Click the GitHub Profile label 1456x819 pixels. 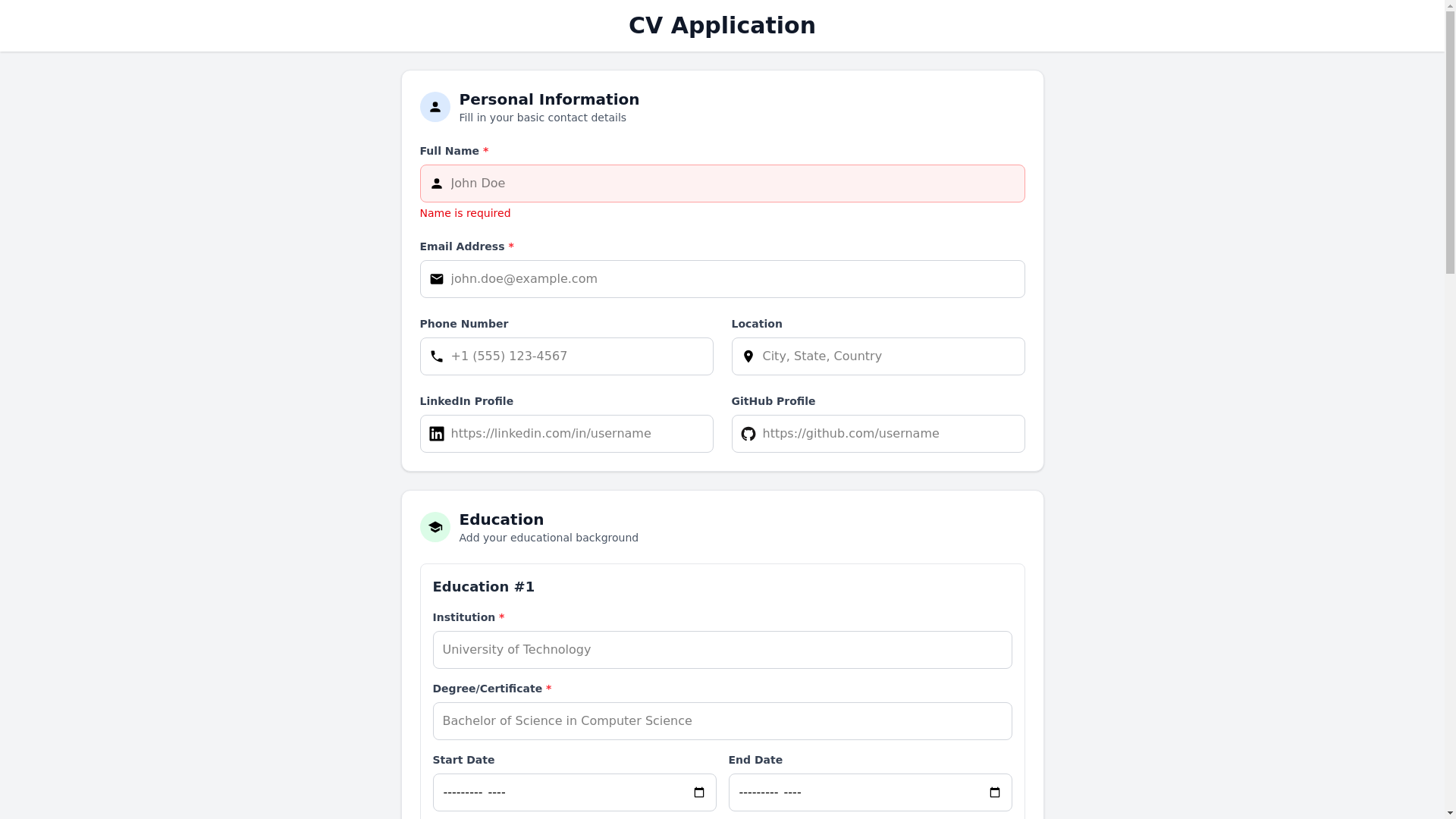(x=773, y=401)
